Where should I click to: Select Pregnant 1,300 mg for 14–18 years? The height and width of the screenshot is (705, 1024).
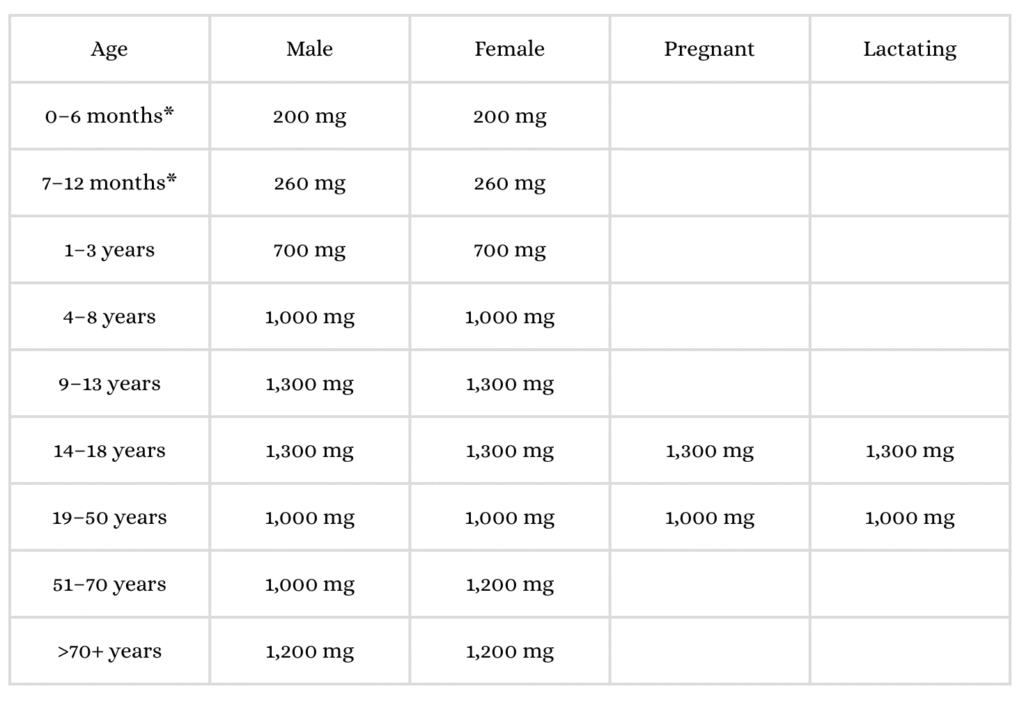[x=709, y=451]
